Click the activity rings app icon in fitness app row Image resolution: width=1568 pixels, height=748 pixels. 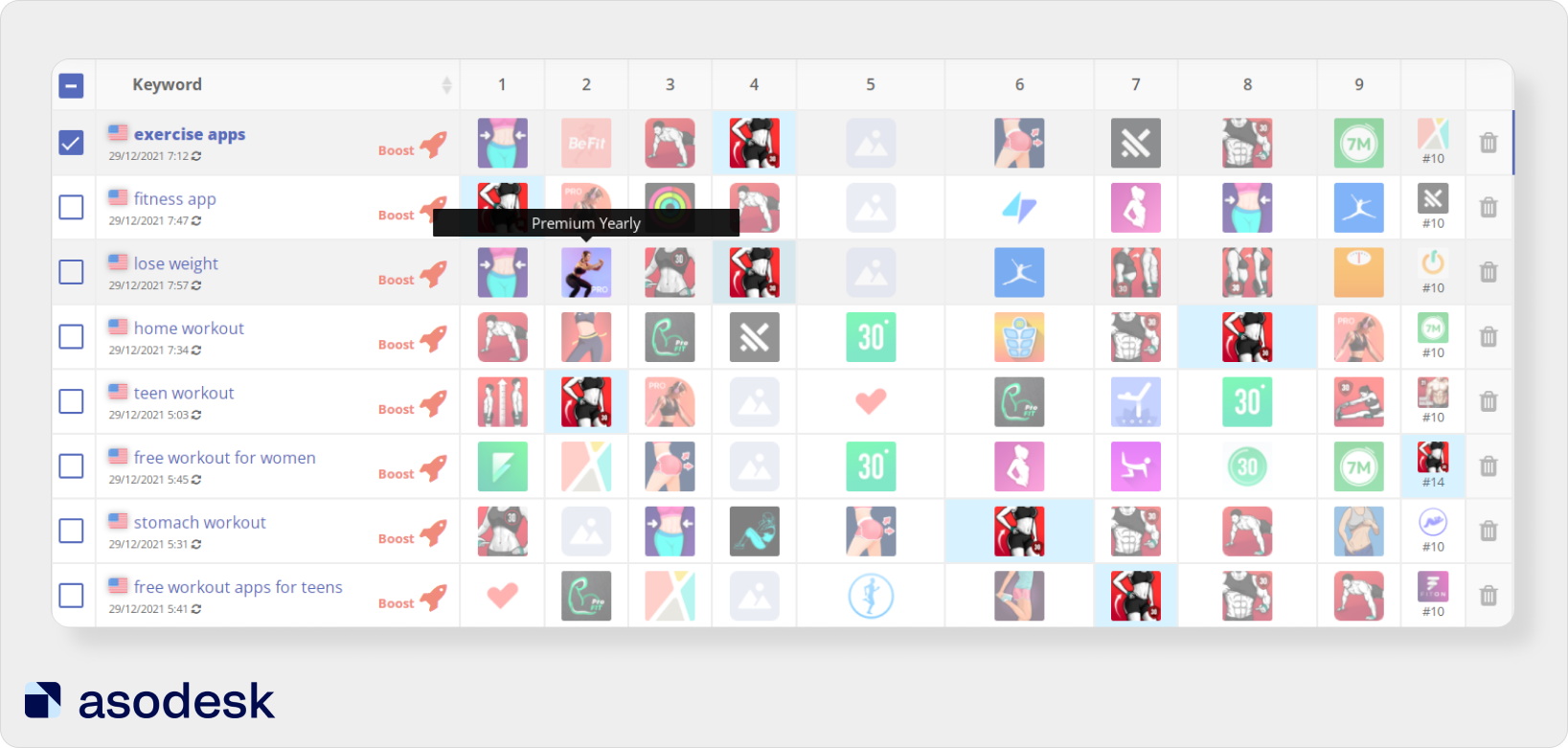(x=670, y=198)
